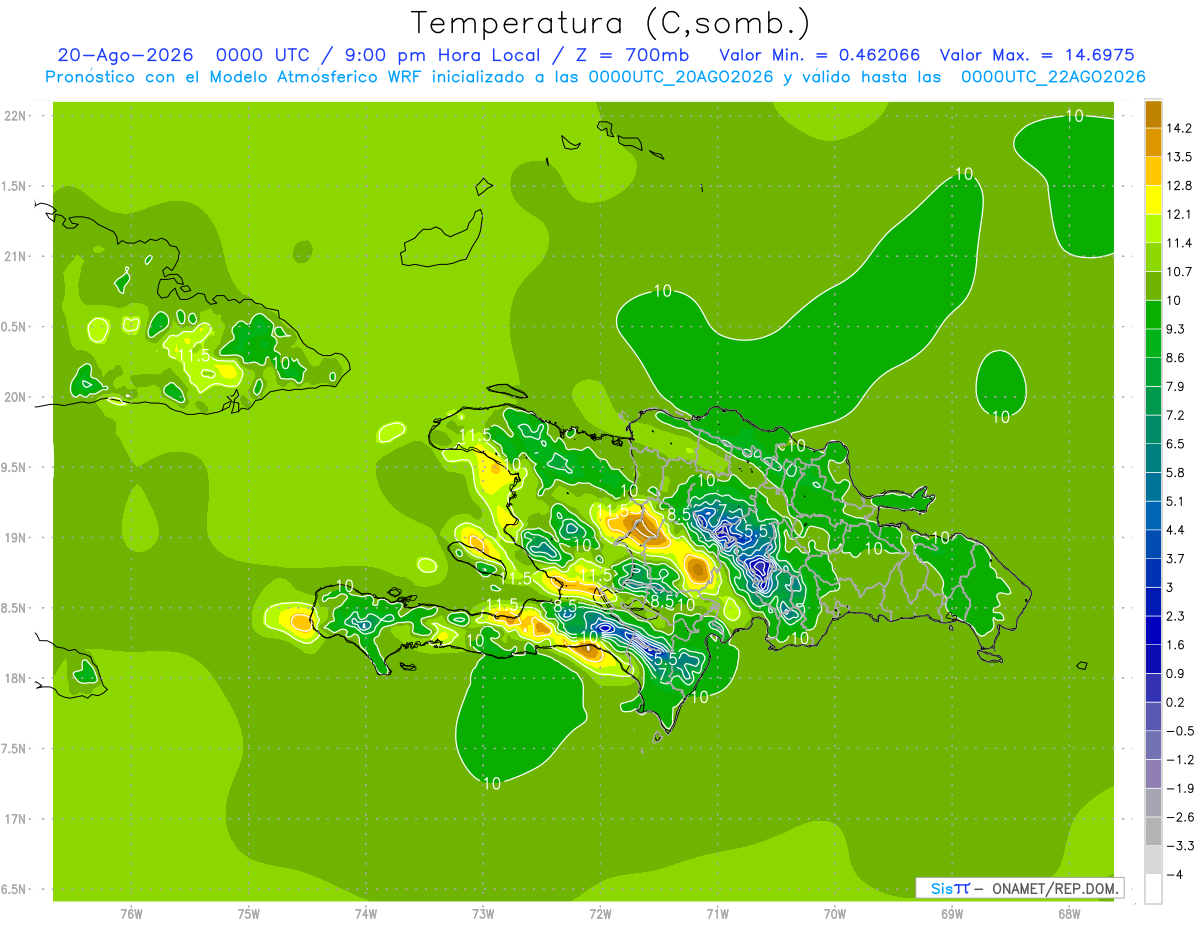Click initialization time "0000UTC_20AGO2026"
The width and height of the screenshot is (1200, 927).
click(680, 77)
